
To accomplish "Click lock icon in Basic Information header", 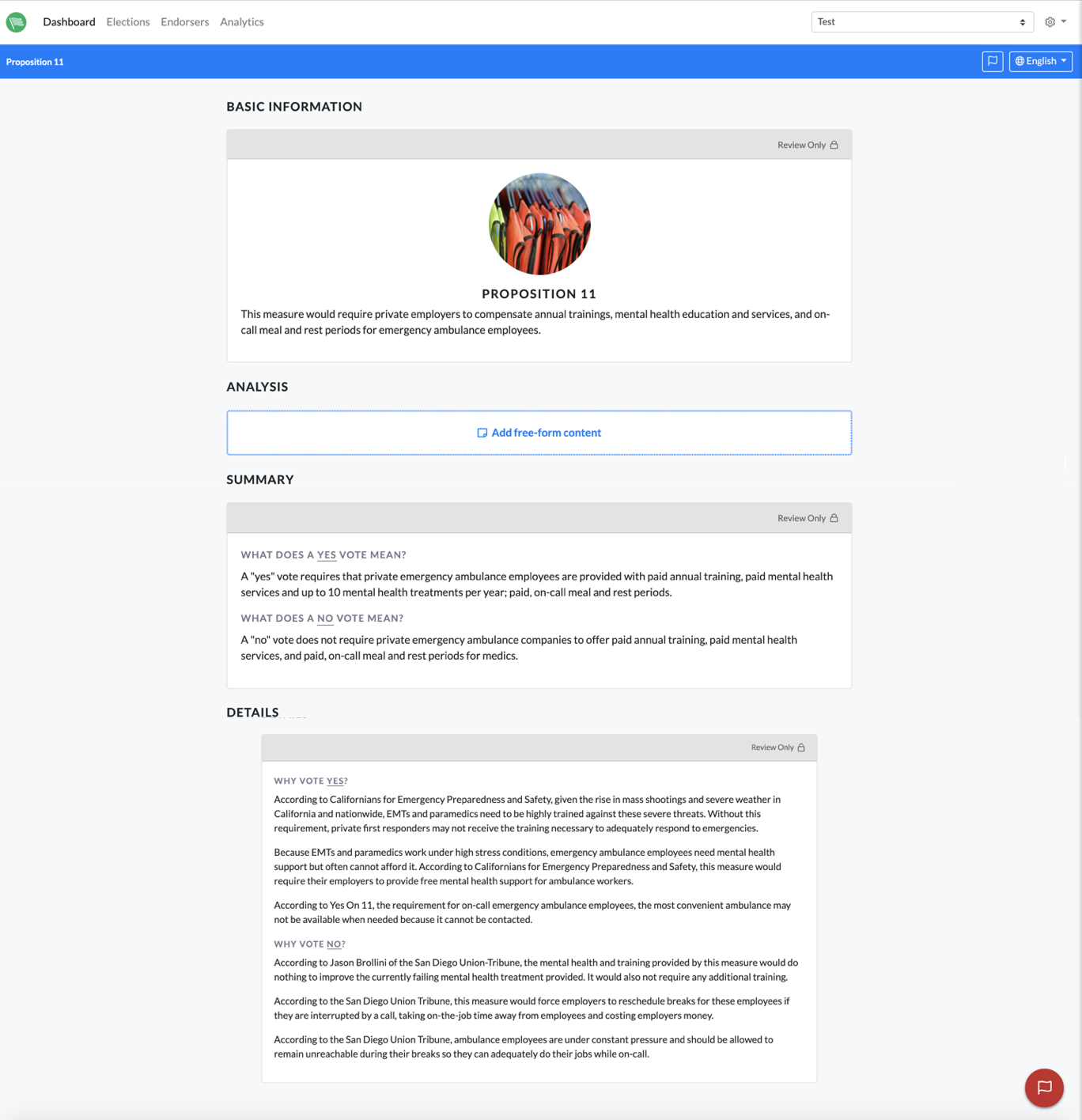I will [834, 145].
